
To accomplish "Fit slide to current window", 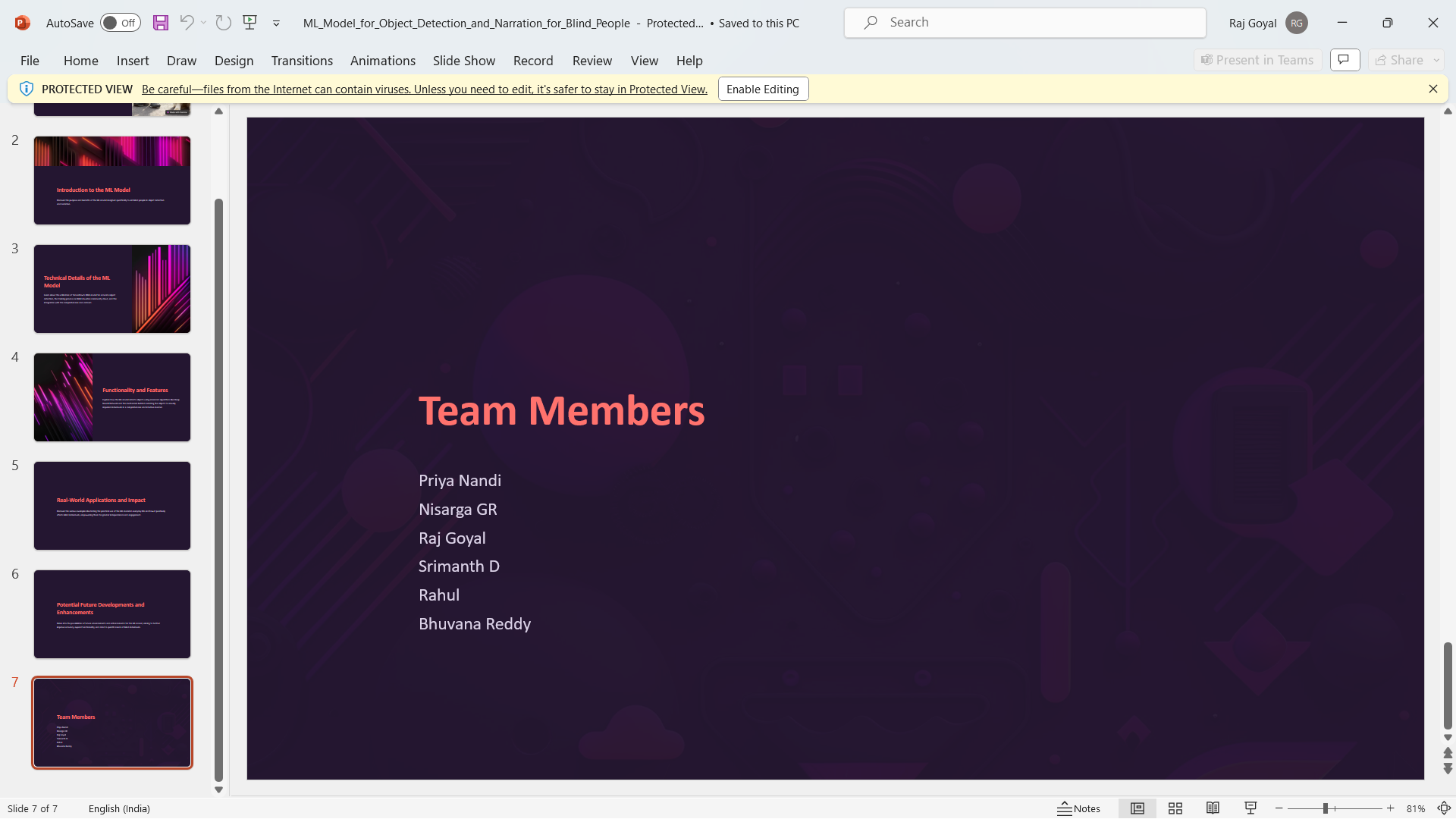I will 1444,808.
